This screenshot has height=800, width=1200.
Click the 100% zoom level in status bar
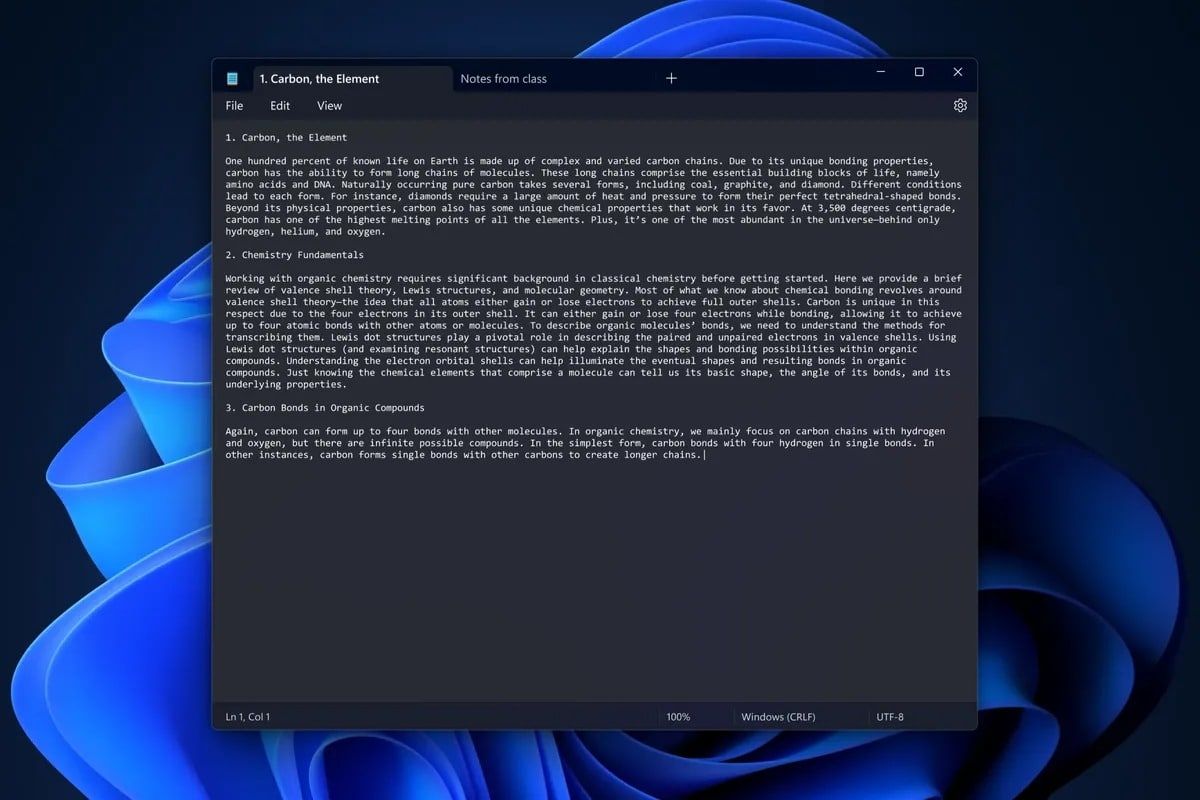(x=678, y=717)
